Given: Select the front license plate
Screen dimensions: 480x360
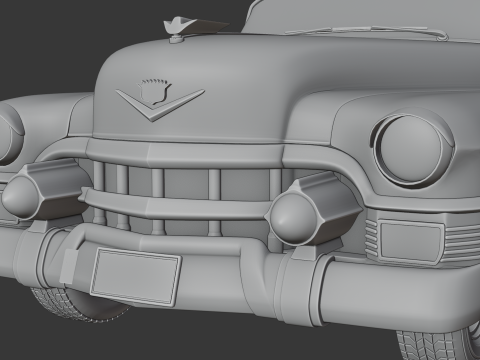Looking at the screenshot, I should coord(136,276).
